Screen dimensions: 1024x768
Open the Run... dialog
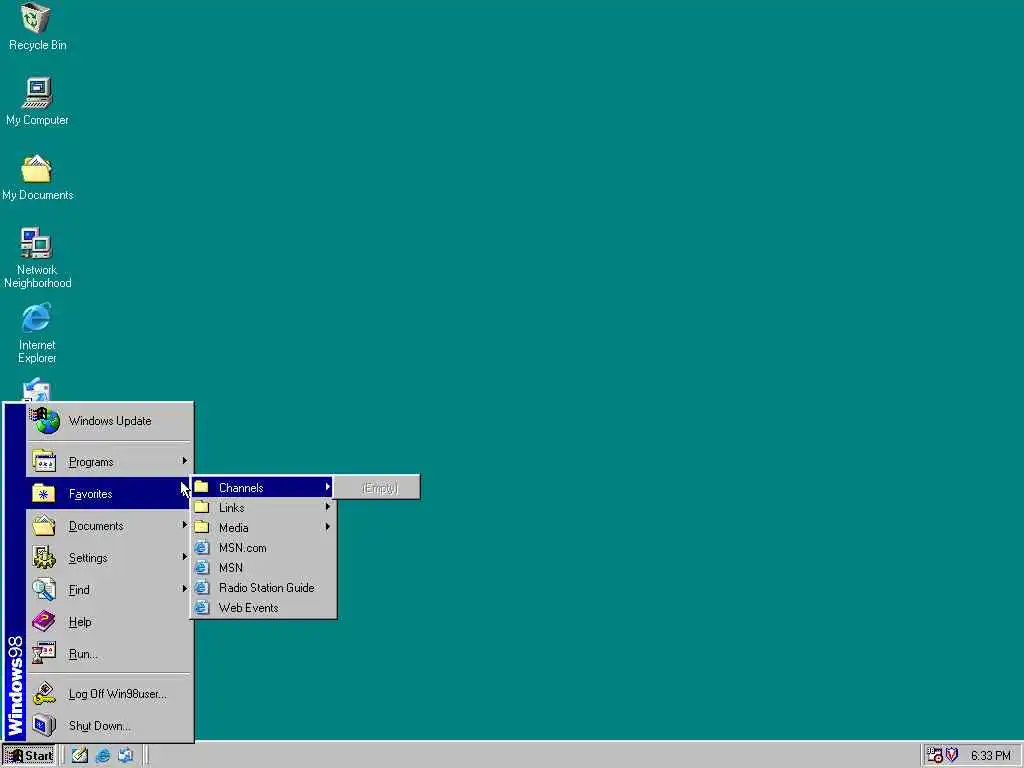coord(110,654)
